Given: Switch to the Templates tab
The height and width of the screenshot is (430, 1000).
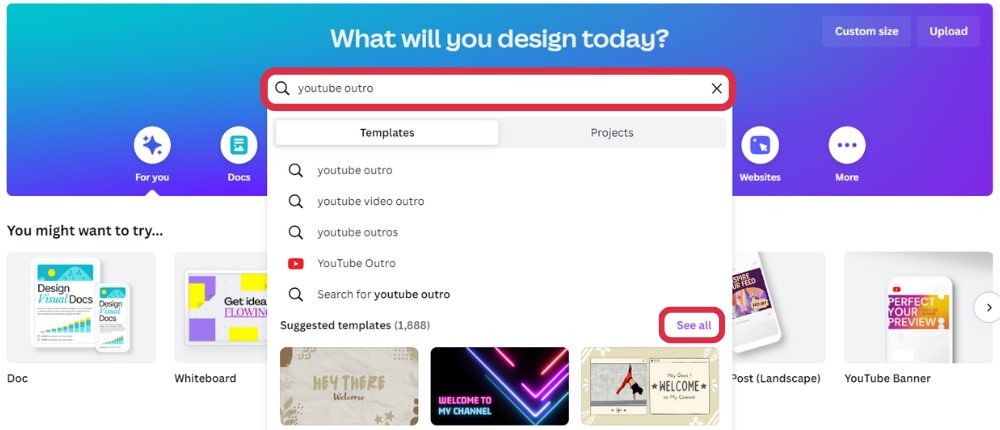Looking at the screenshot, I should [387, 133].
